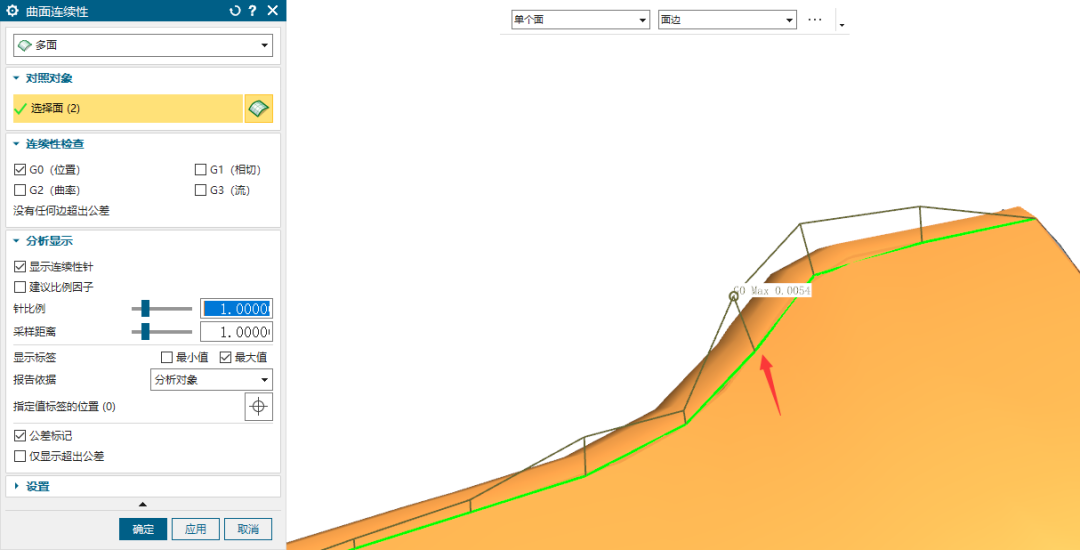Open the 多面 type dropdown
Viewport: 1080px width, 550px height.
tap(143, 45)
